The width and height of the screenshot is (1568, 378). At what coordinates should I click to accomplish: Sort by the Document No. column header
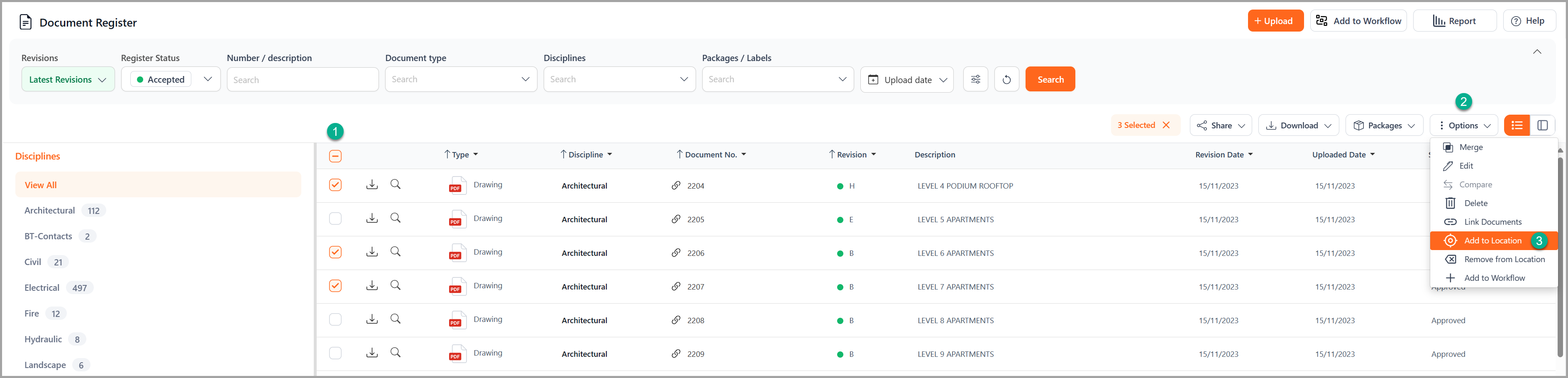(x=711, y=154)
